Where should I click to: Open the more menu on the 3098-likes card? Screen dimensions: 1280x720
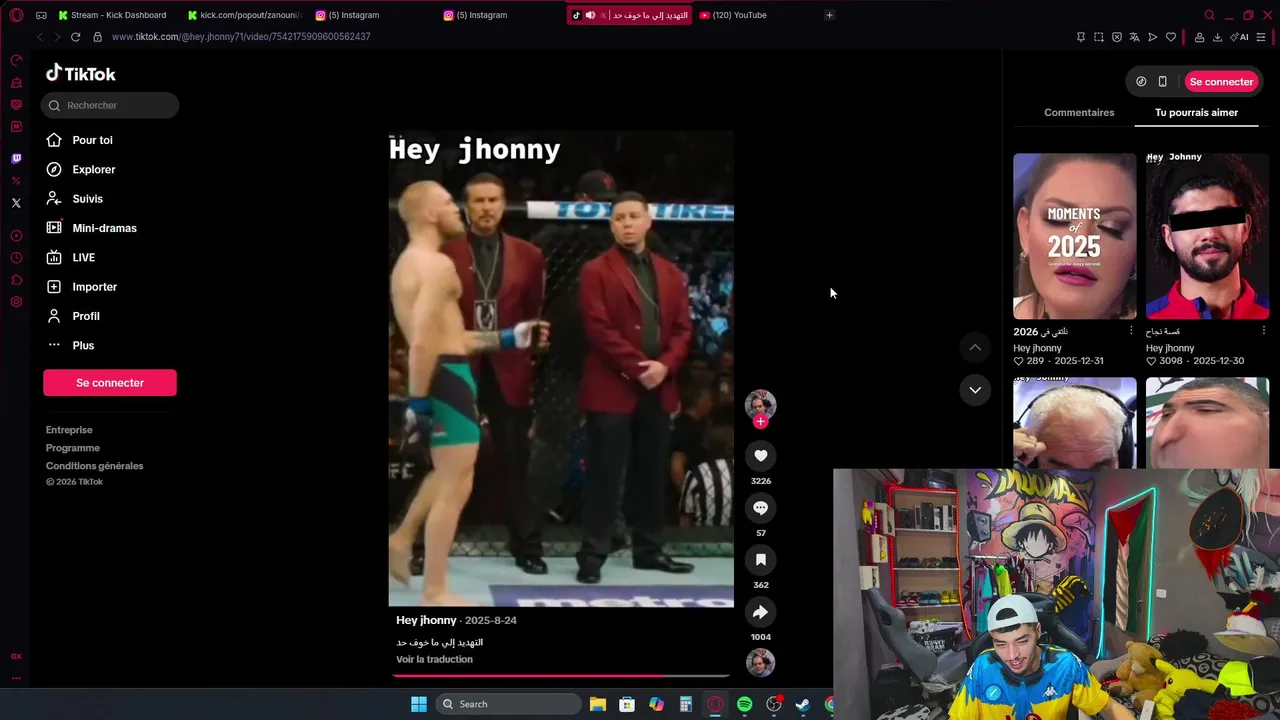(x=1264, y=331)
